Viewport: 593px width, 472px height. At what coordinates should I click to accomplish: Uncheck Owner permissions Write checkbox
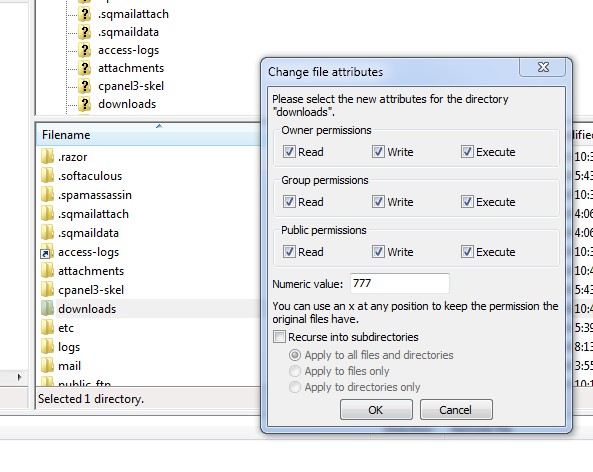tap(378, 152)
